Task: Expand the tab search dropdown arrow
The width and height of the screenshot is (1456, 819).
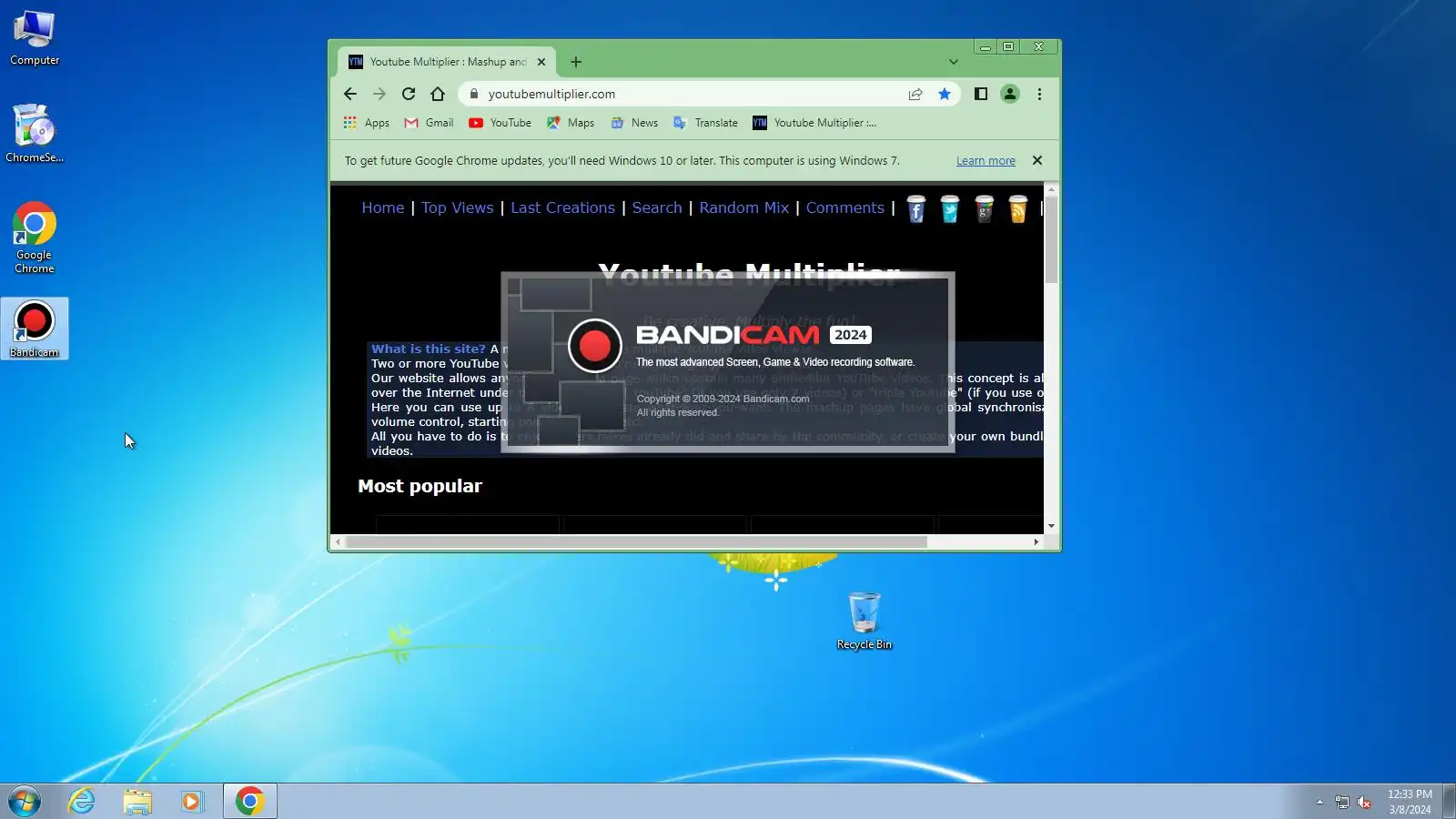Action: [x=954, y=62]
